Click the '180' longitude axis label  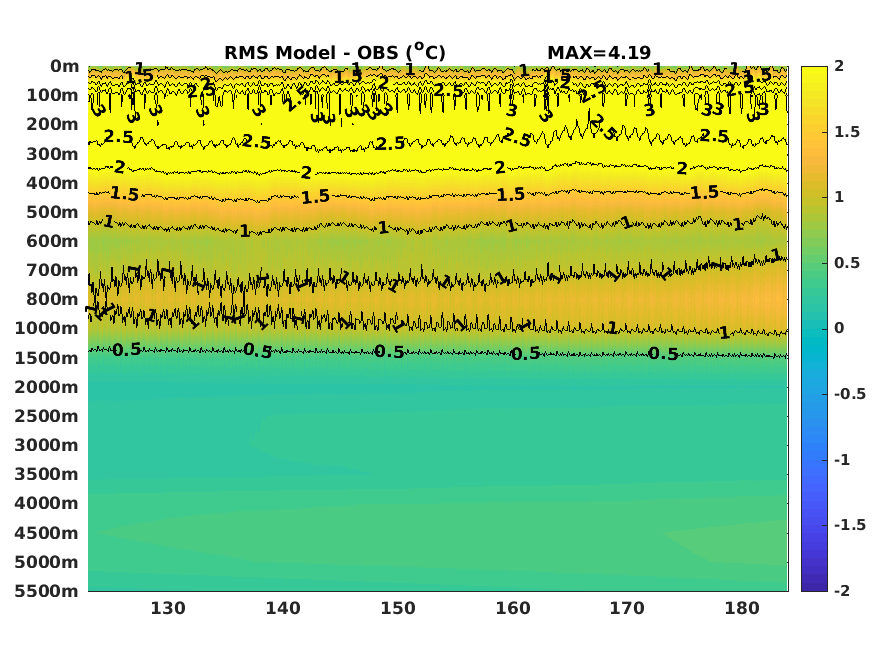[x=742, y=608]
